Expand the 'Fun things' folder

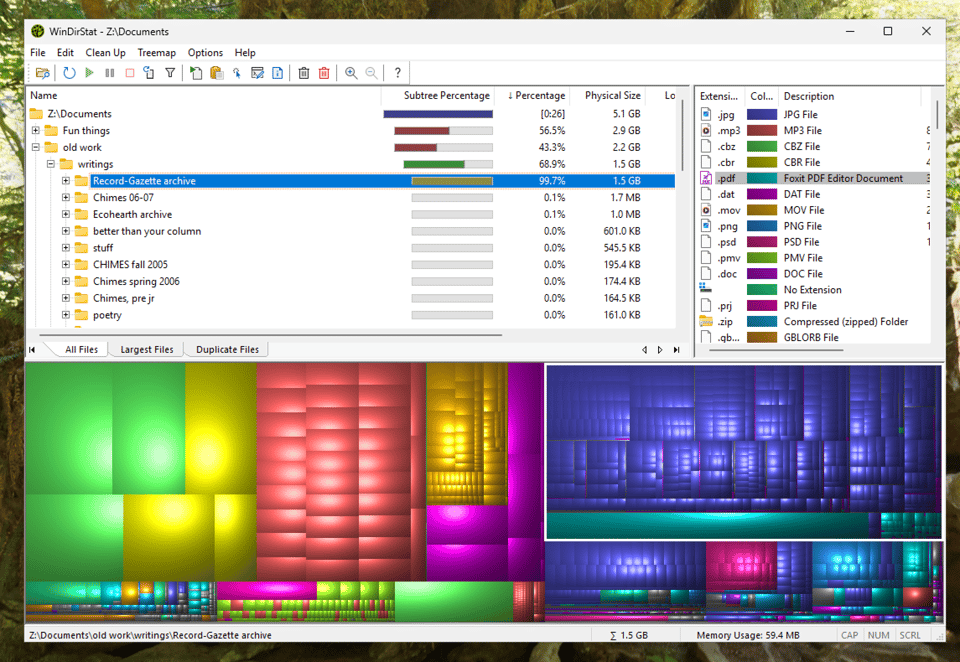35,130
